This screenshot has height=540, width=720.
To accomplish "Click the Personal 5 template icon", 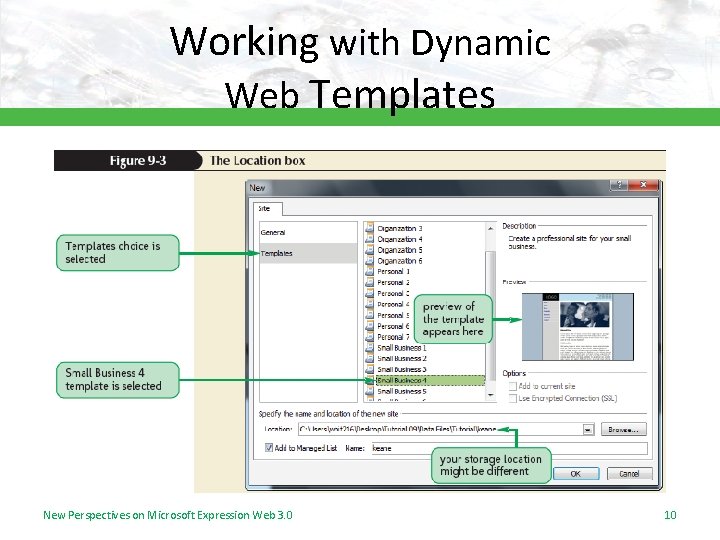I will tap(369, 315).
